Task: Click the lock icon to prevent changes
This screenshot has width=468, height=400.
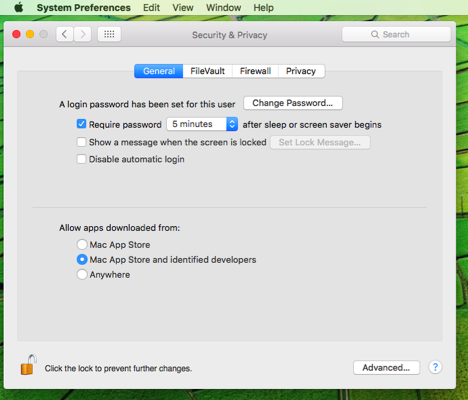Action: [28, 365]
